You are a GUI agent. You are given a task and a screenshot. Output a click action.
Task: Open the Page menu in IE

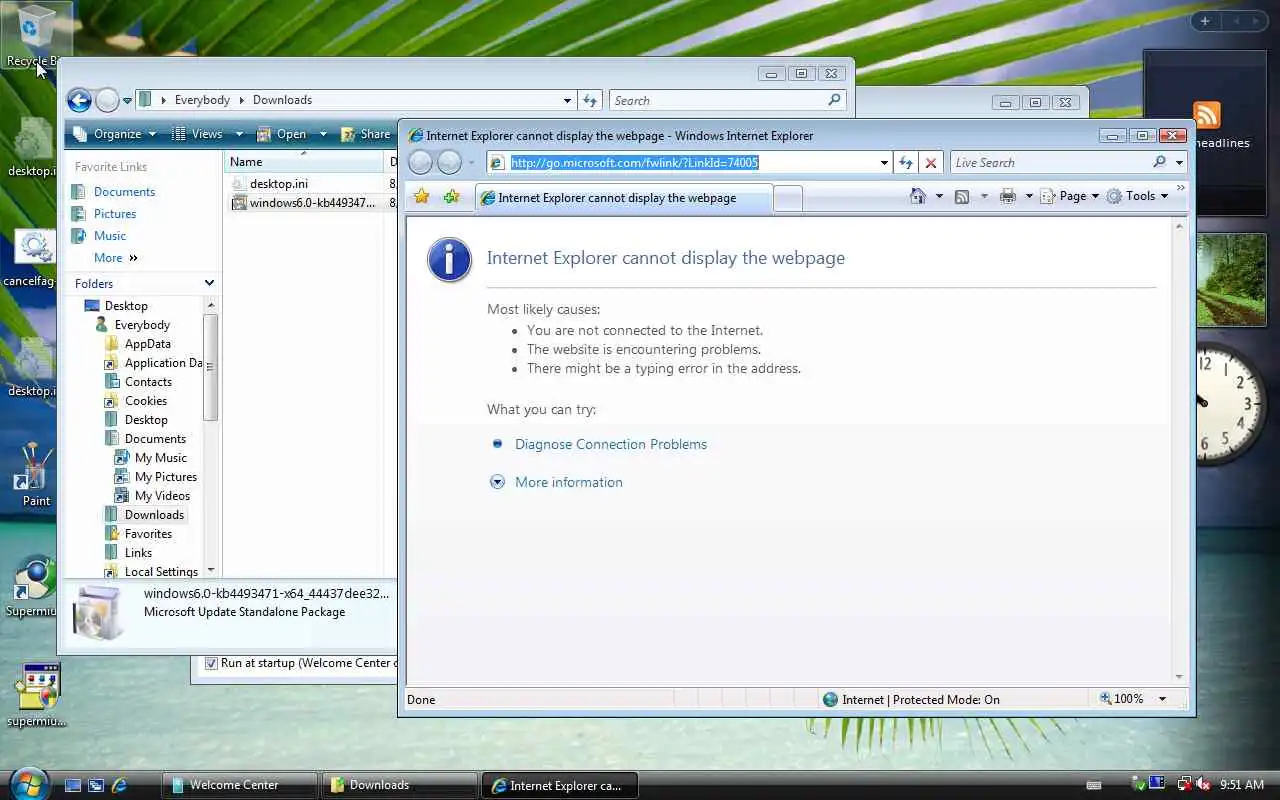[1070, 196]
